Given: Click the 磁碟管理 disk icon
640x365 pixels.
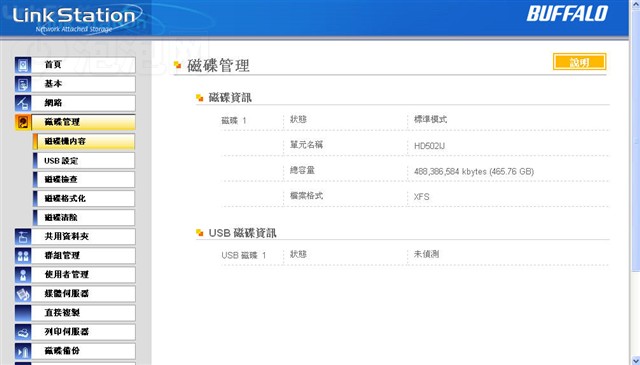Looking at the screenshot, I should (x=23, y=122).
